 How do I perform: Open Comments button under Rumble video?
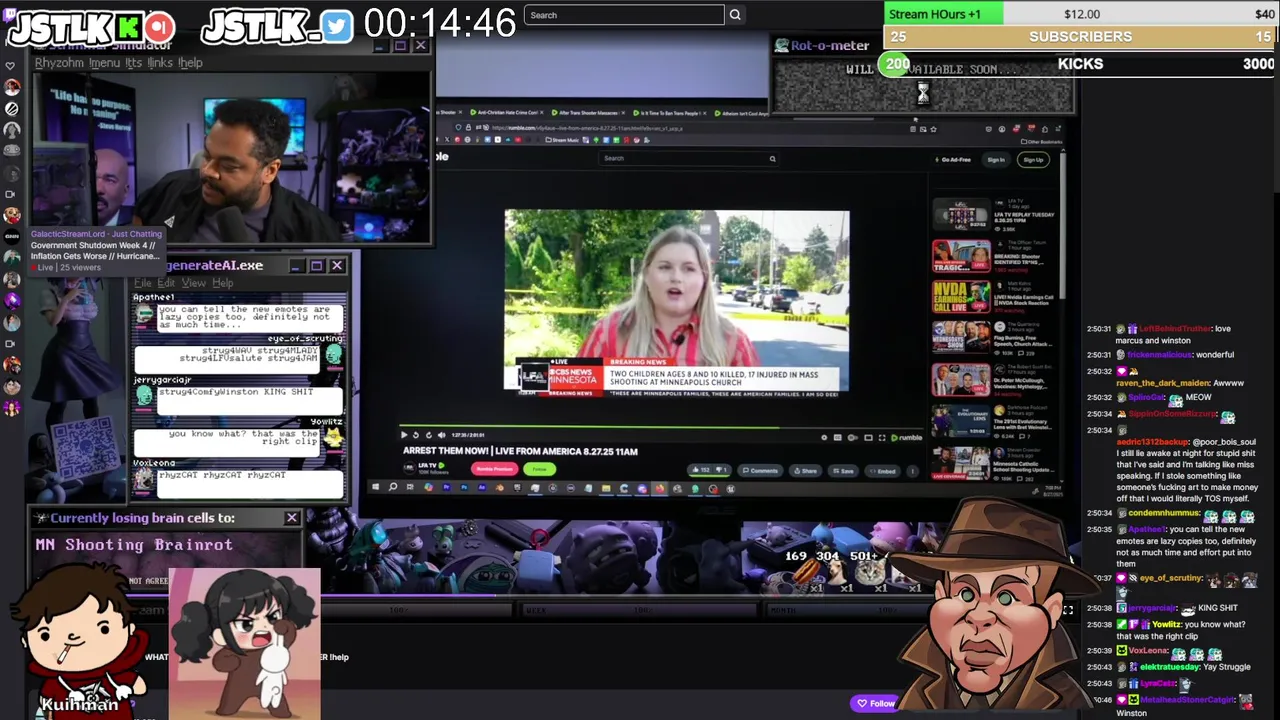[759, 470]
